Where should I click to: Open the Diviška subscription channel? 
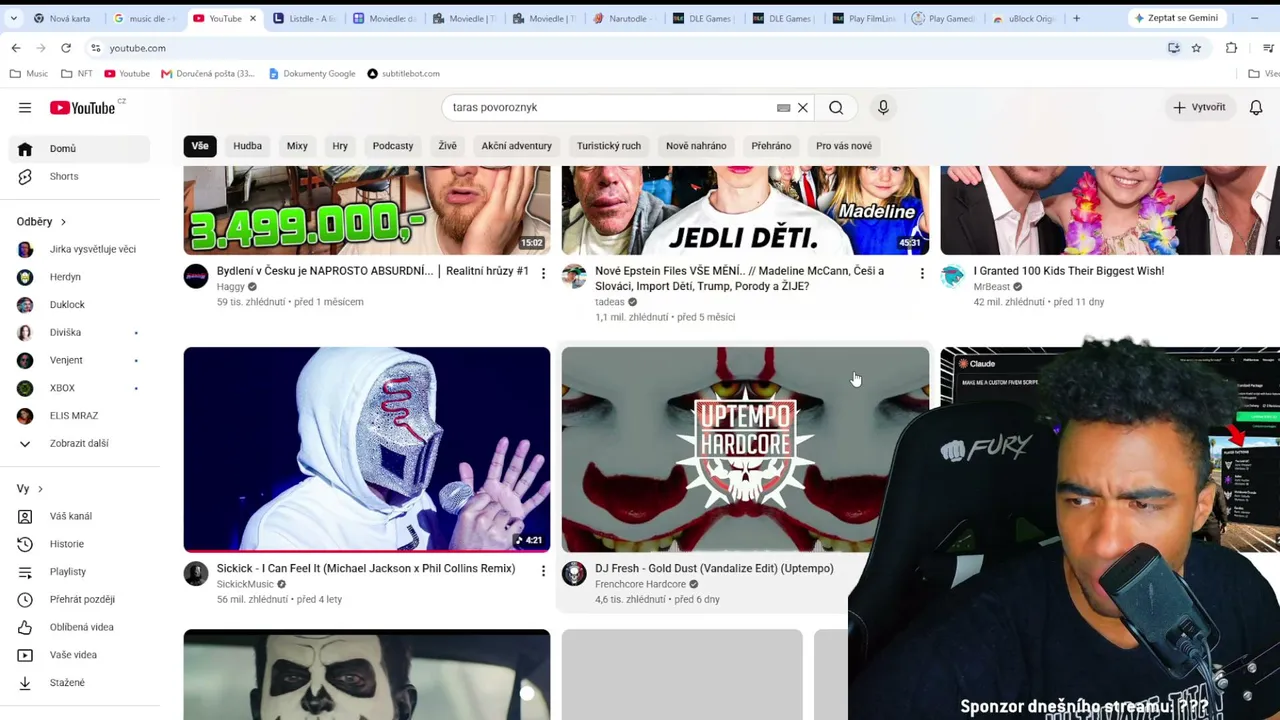80,333
